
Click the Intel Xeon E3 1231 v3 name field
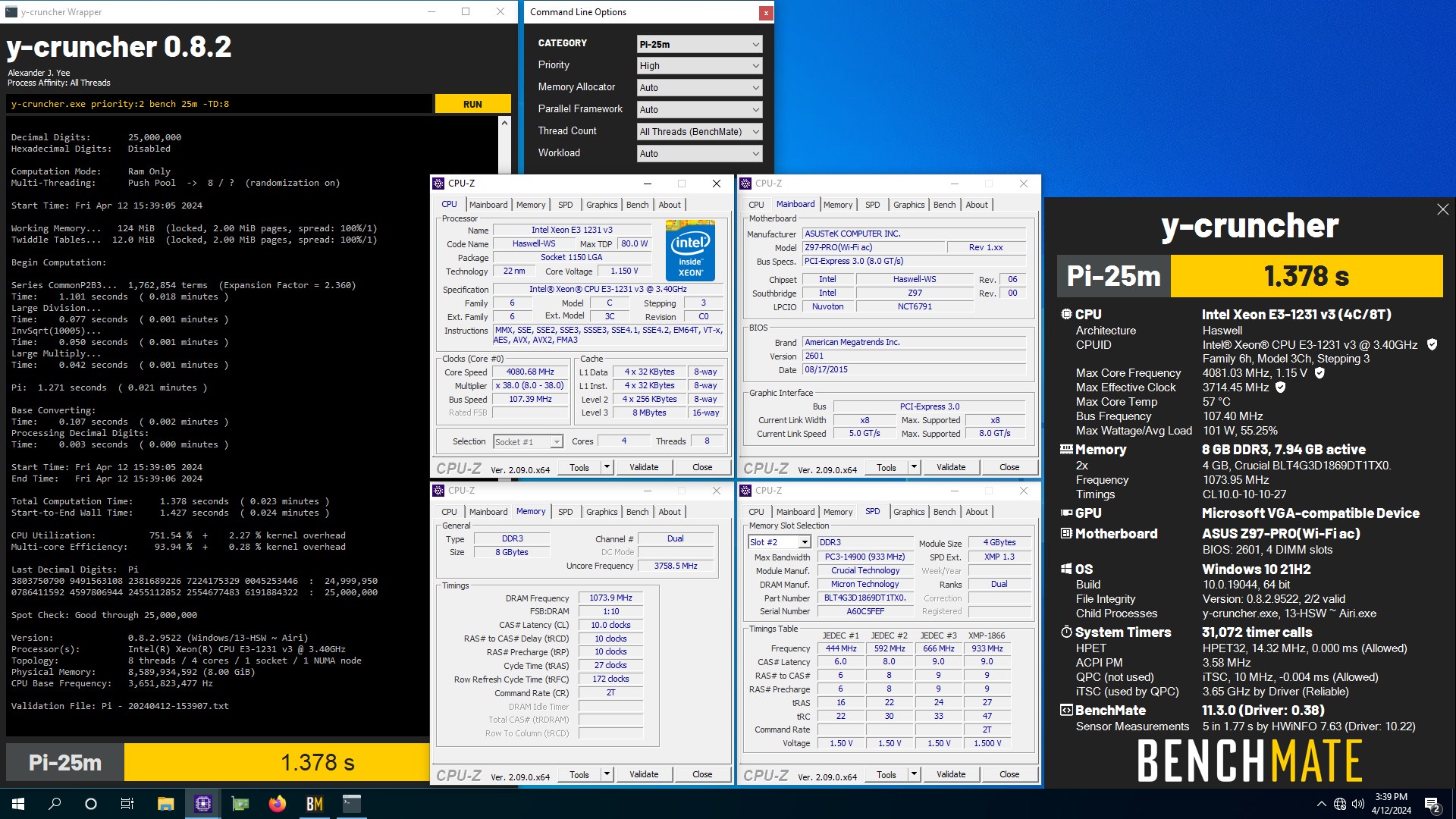[572, 230]
